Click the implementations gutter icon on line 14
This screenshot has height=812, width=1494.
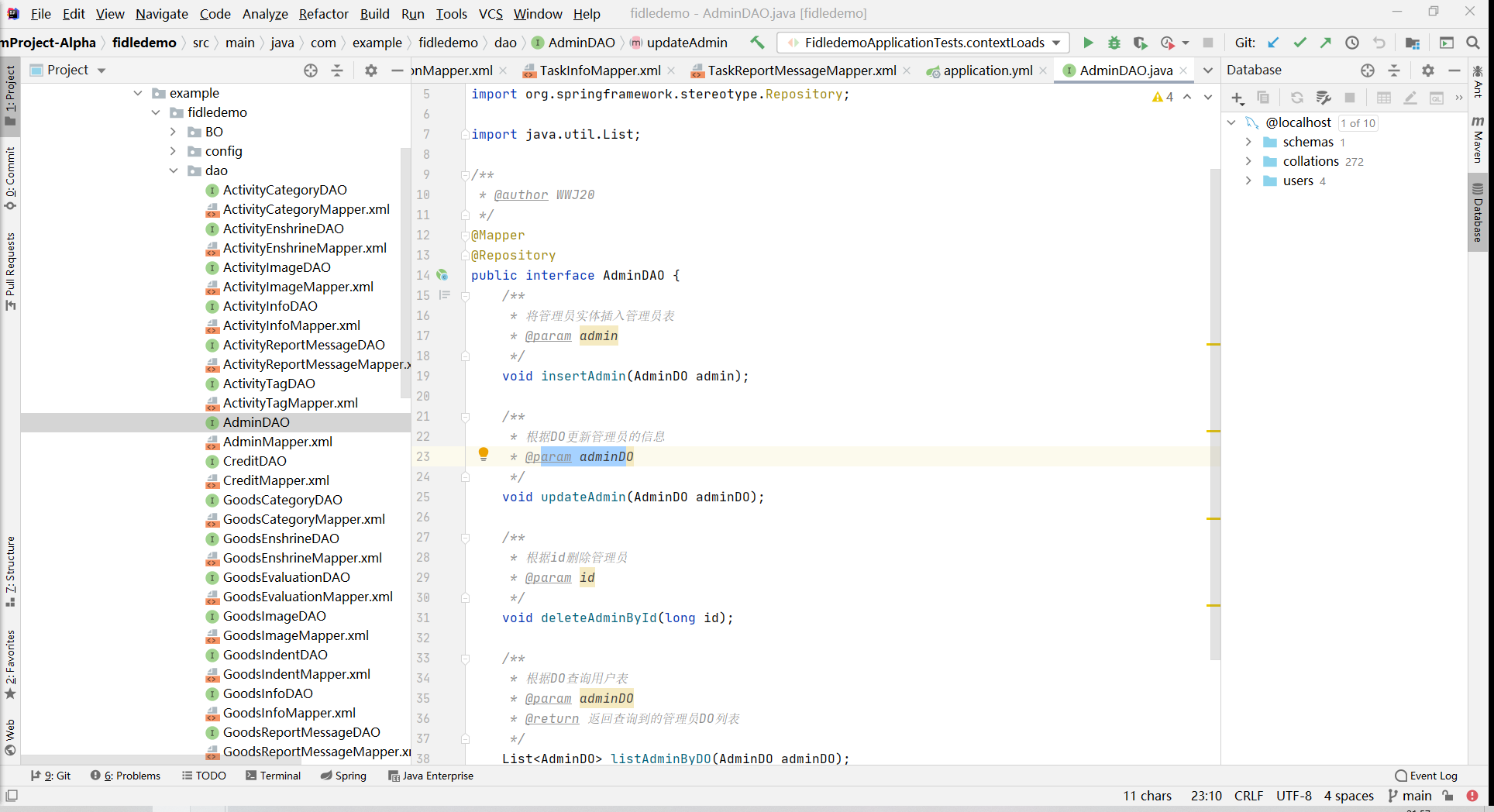(x=442, y=275)
